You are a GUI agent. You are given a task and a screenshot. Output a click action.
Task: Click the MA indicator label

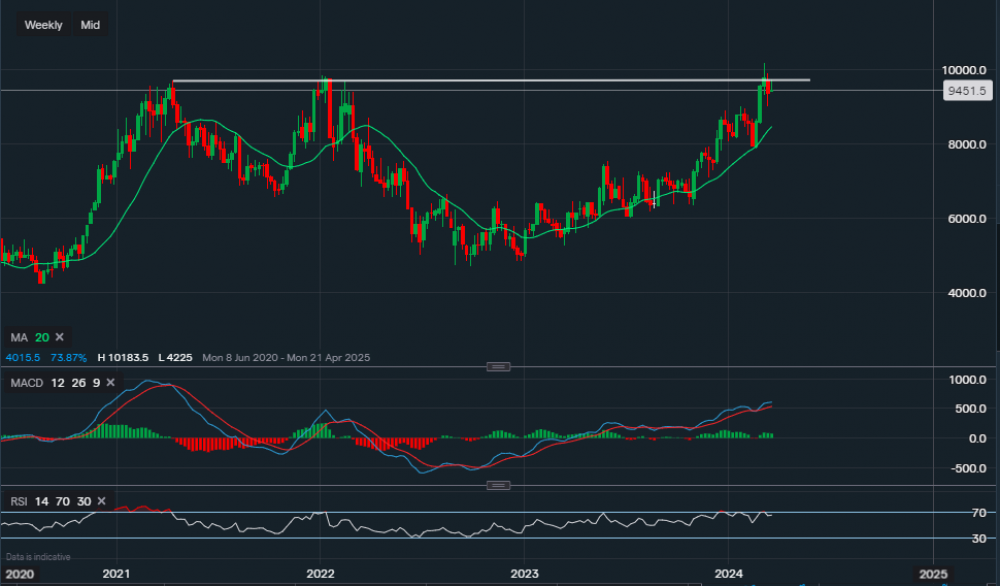click(18, 337)
